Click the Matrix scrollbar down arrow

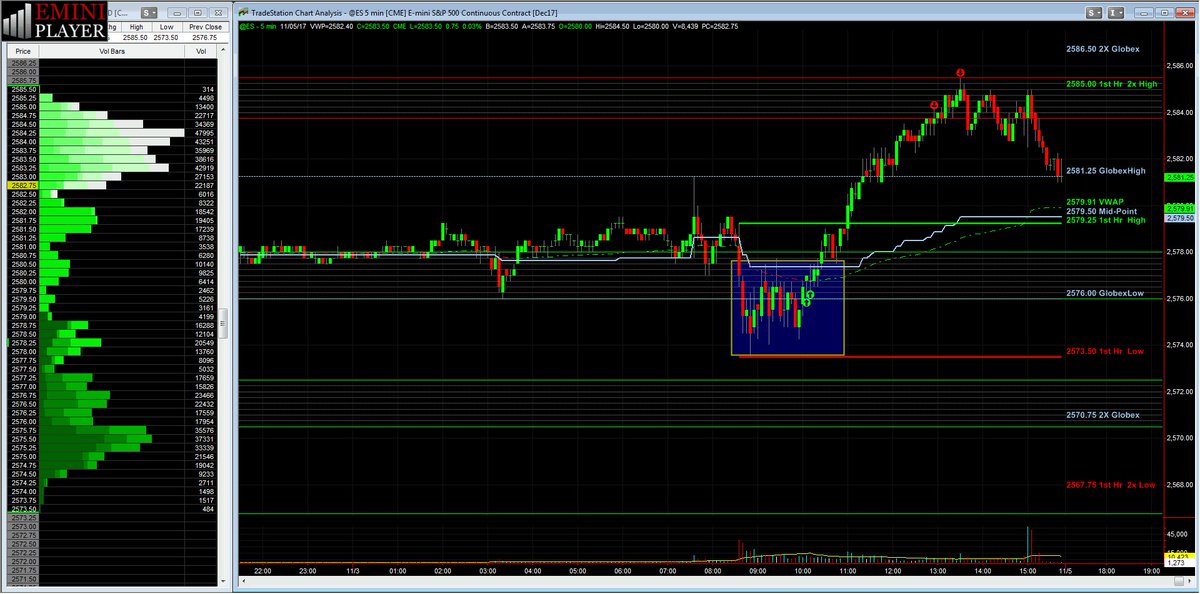[224, 580]
